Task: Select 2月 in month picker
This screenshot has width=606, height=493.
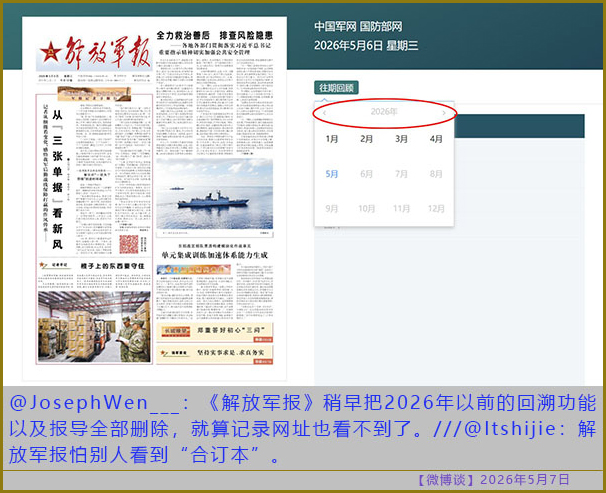Action: coord(366,139)
